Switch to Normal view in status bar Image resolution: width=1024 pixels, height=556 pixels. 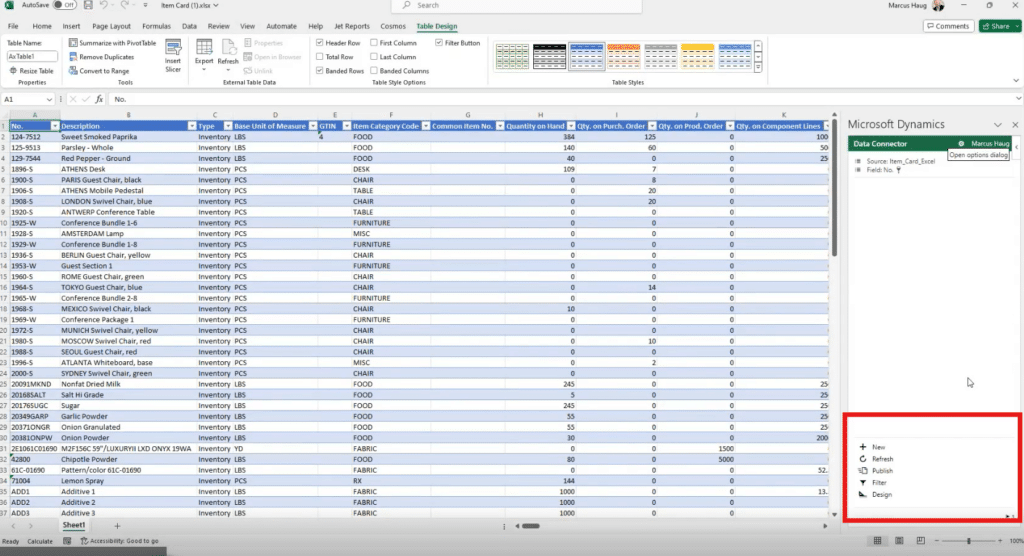pos(877,541)
